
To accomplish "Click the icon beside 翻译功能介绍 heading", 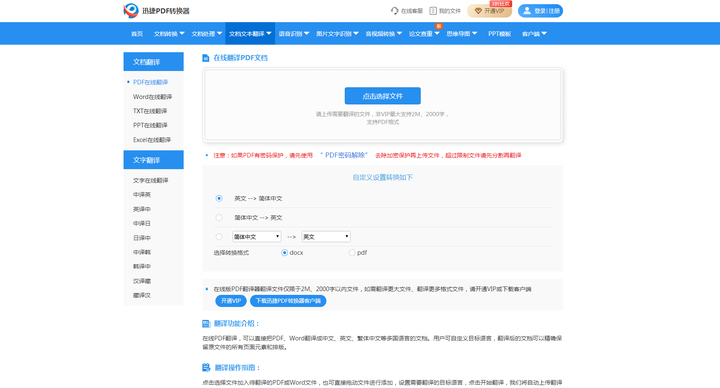I will point(206,324).
